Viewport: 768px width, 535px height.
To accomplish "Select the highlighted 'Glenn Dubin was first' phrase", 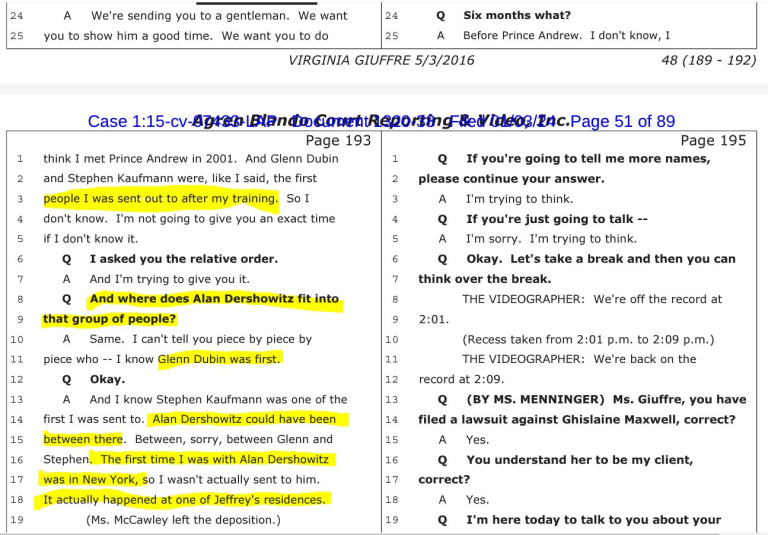I will click(x=220, y=359).
